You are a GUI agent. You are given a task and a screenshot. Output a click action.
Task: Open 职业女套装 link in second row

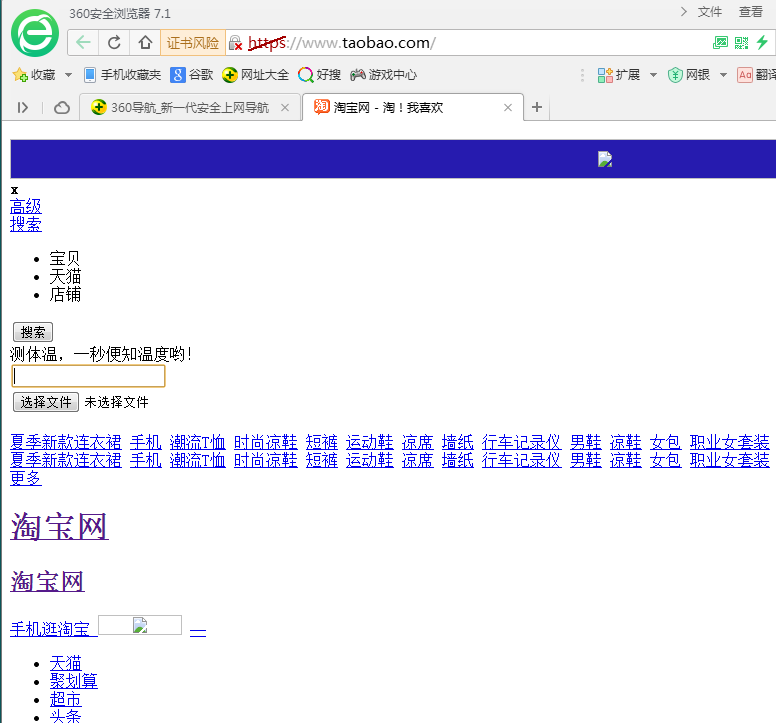(x=729, y=460)
